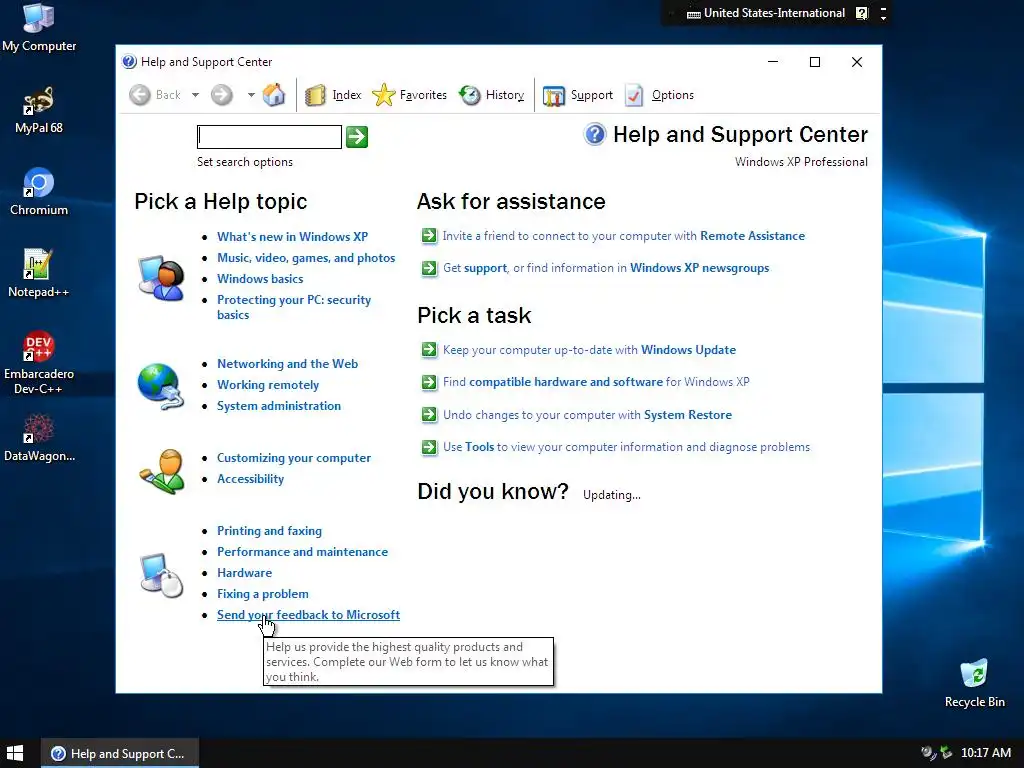
Task: Open Printing and faxing topic
Action: 269,531
